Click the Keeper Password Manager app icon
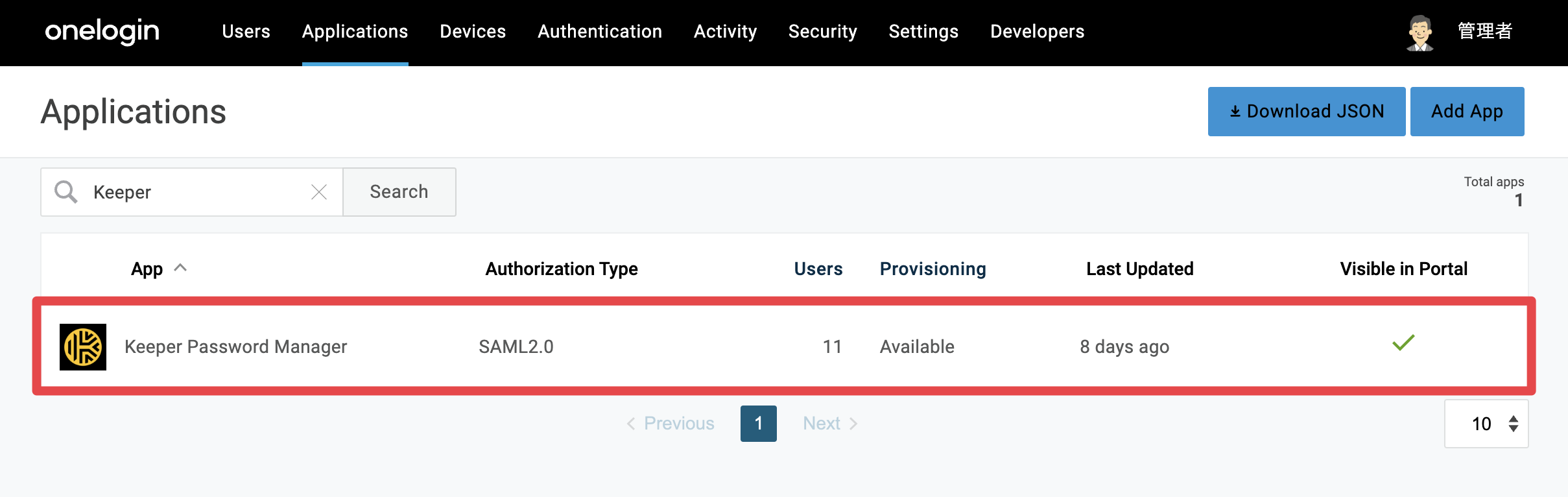This screenshot has height=497, width=1568. (83, 347)
